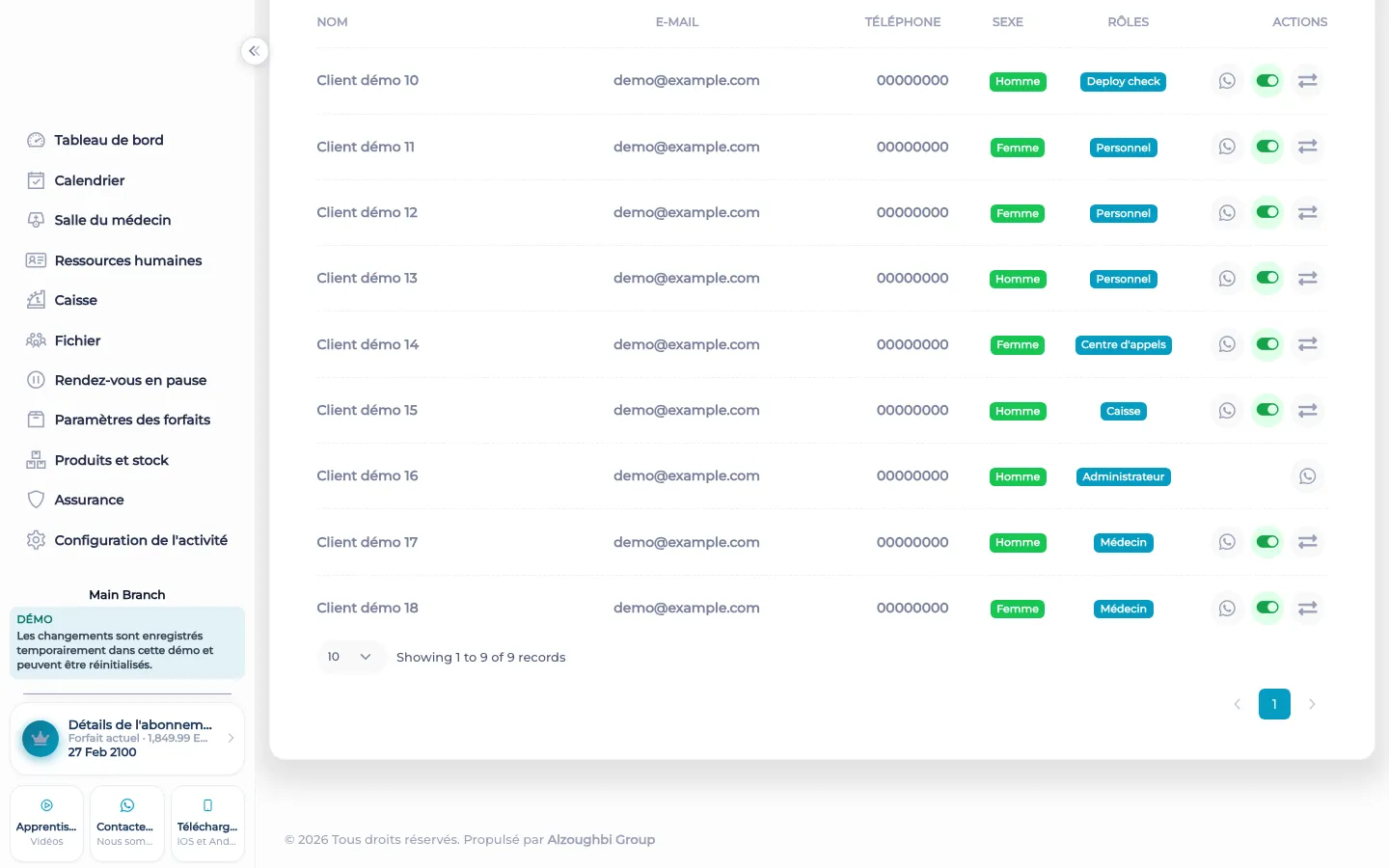
Task: Open WhatsApp chat for Client démo 16
Action: pyautogui.click(x=1308, y=475)
